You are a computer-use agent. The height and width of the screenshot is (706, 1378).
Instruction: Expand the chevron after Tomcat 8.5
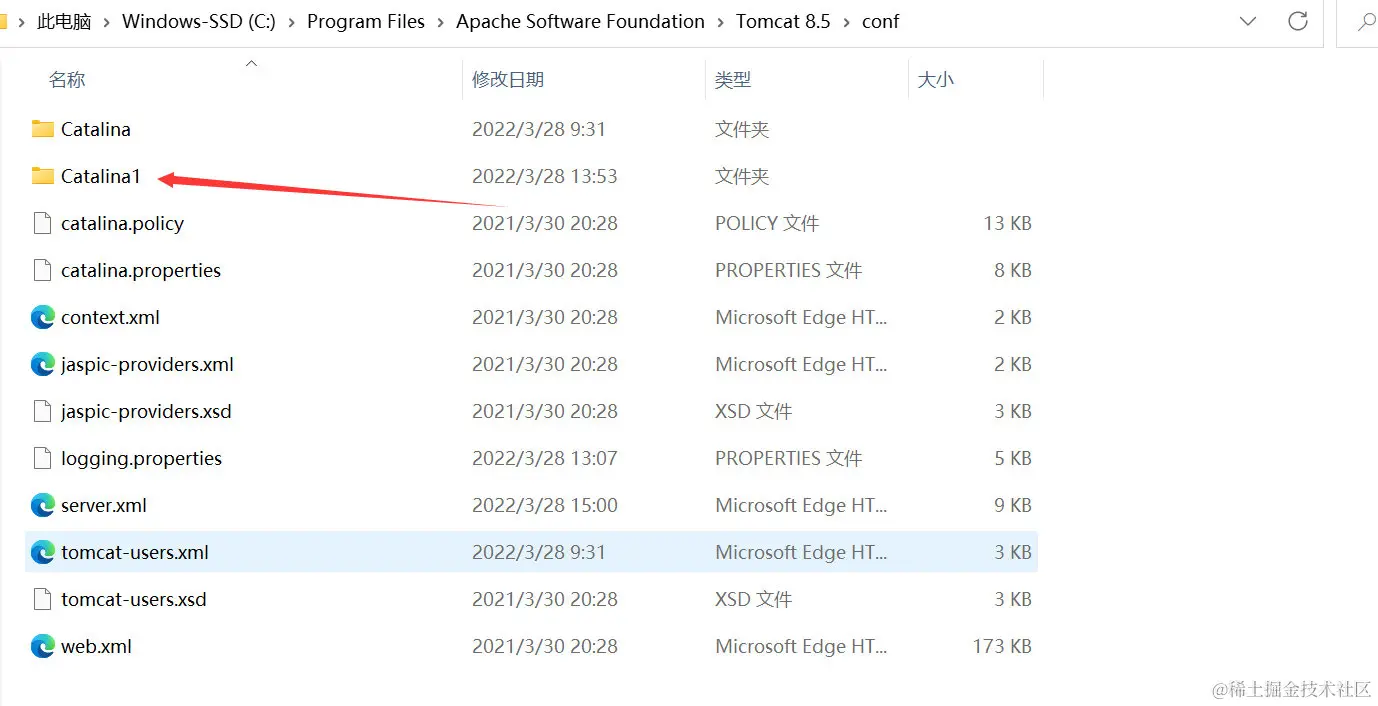pyautogui.click(x=847, y=22)
